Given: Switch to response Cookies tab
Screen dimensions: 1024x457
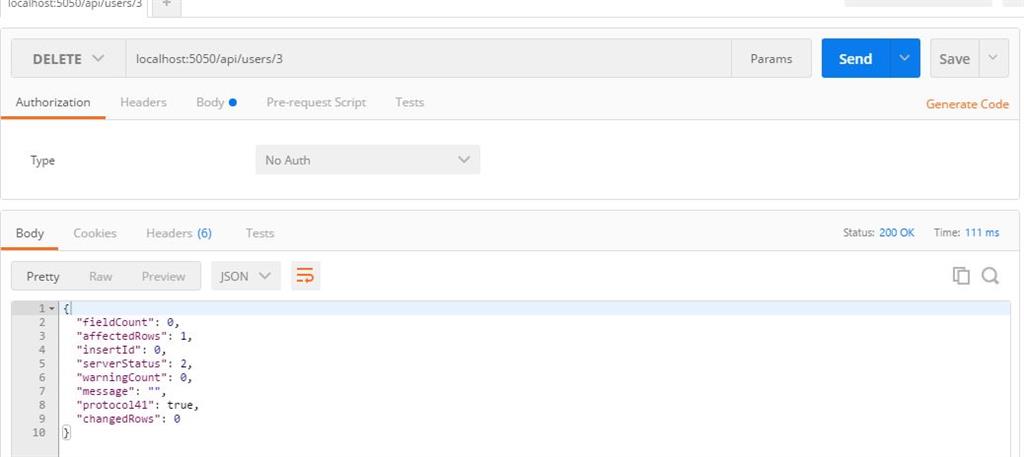Looking at the screenshot, I should (95, 233).
